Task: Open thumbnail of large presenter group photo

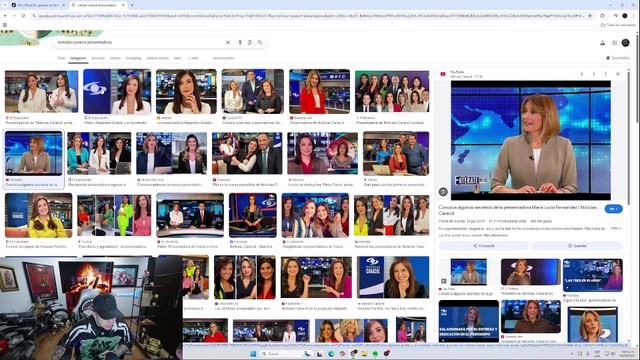Action: [392, 92]
